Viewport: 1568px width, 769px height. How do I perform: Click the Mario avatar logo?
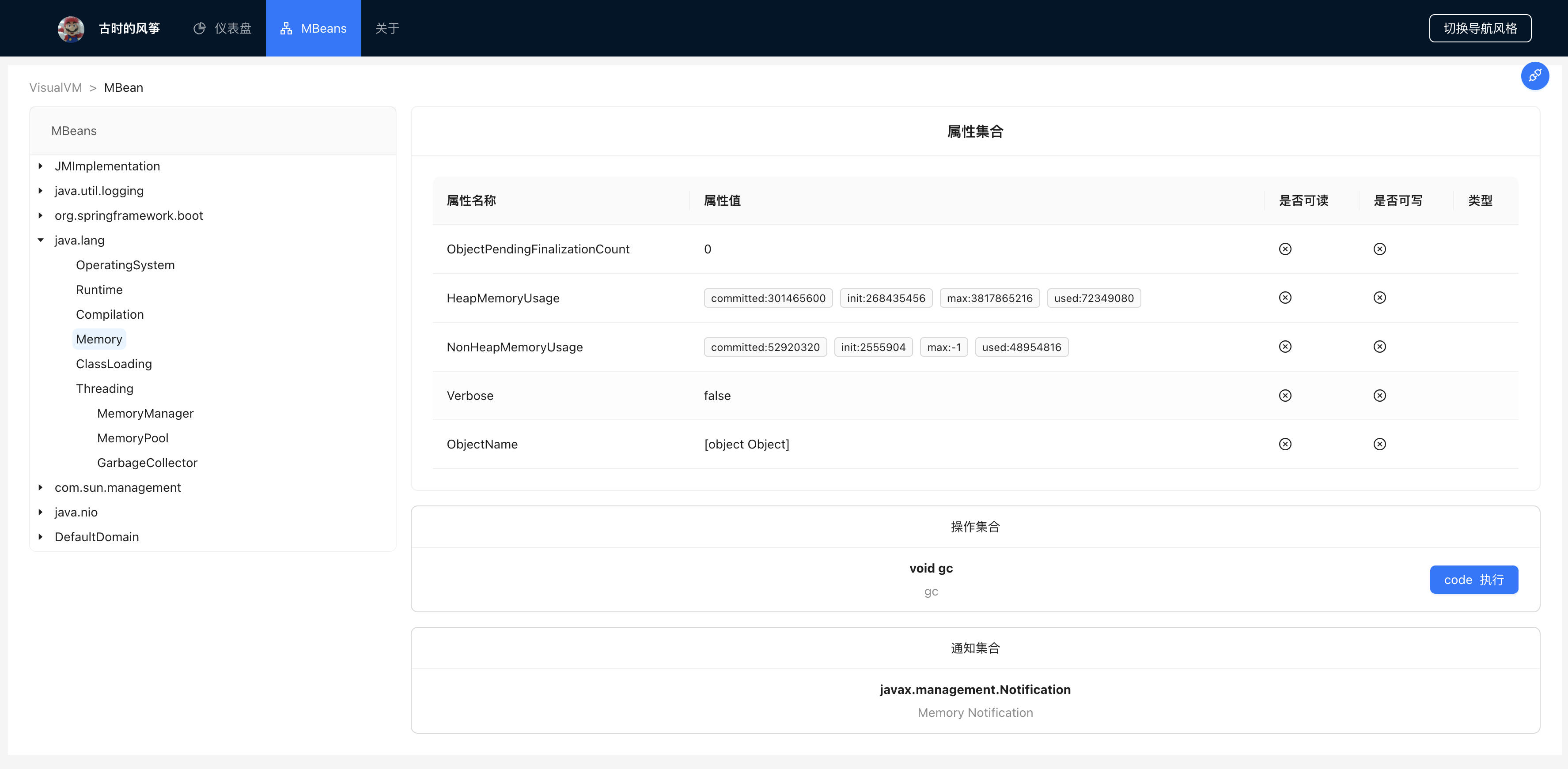[x=71, y=29]
